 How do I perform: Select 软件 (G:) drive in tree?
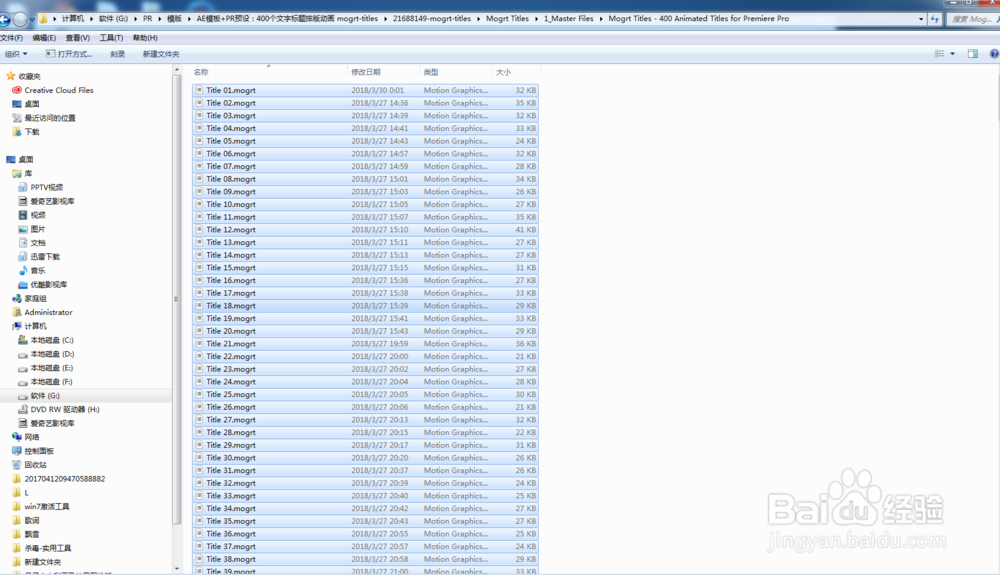[x=45, y=396]
